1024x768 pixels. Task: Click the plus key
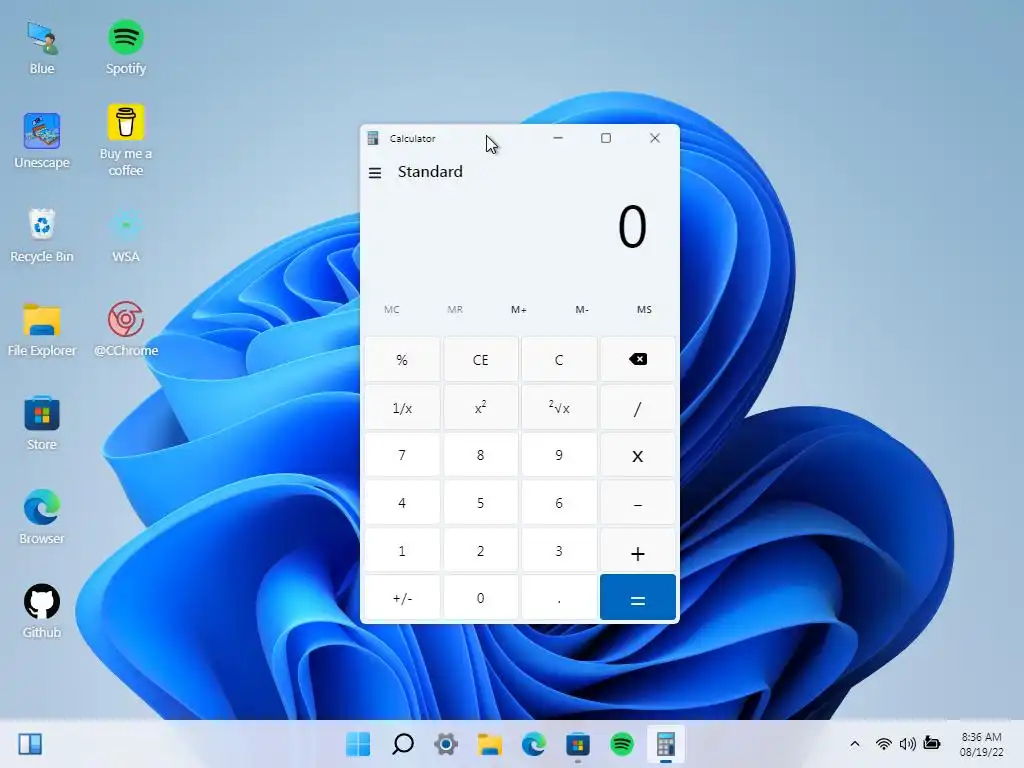637,551
